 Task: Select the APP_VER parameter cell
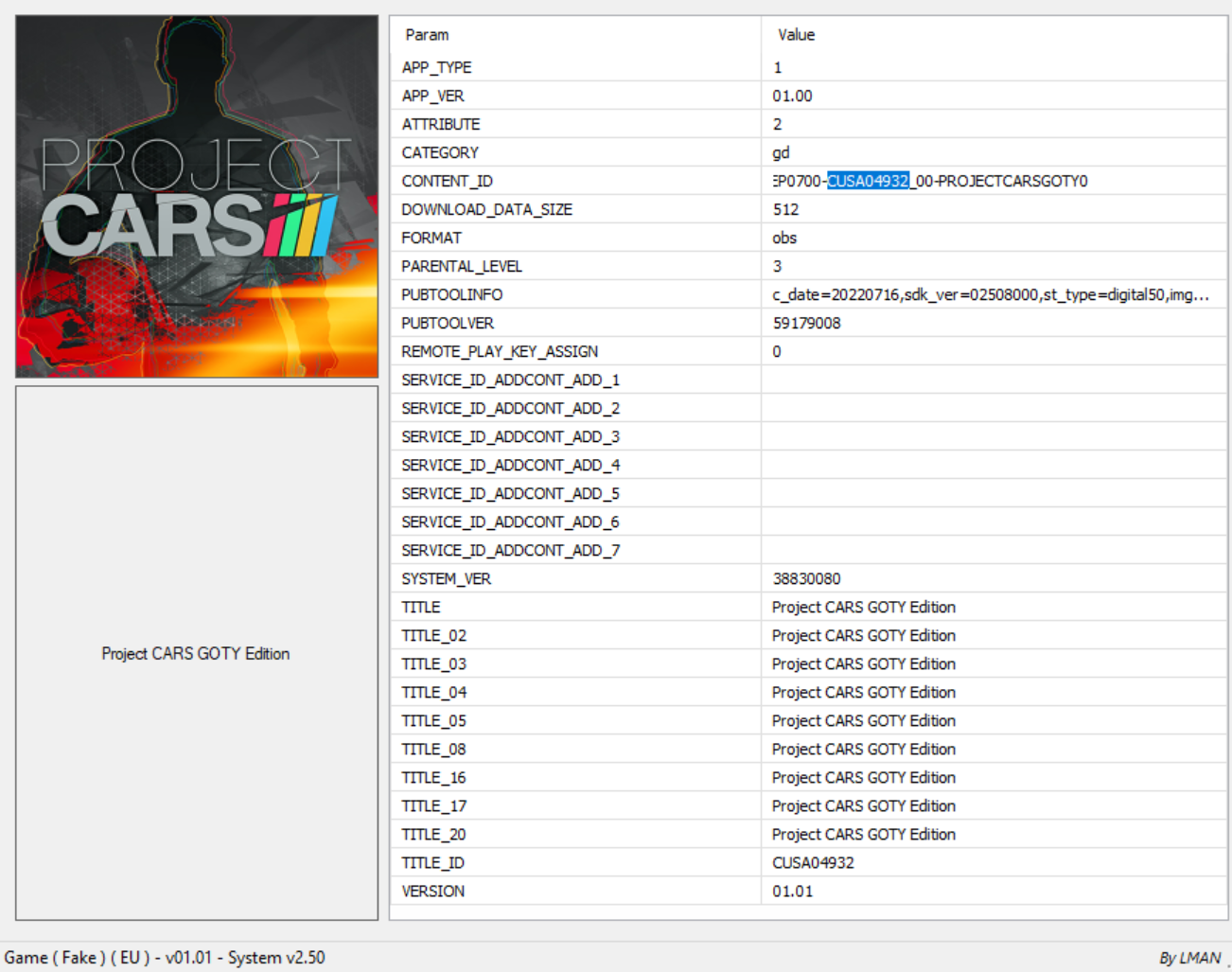tap(575, 96)
